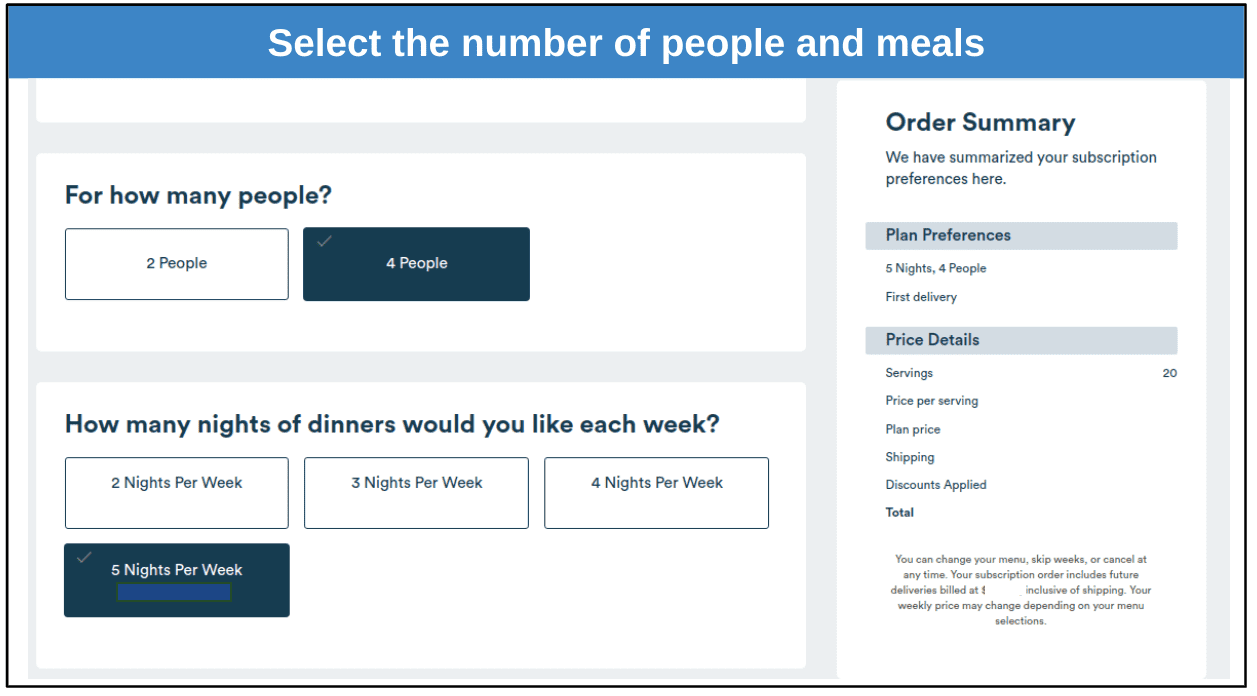Click the blue bar inside the 5 Nights button

click(x=174, y=592)
